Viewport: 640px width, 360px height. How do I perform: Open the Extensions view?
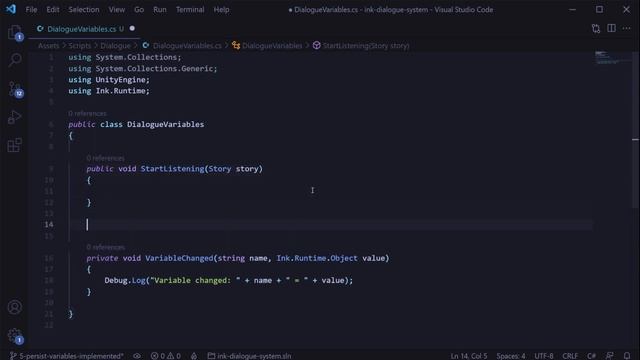coord(15,145)
